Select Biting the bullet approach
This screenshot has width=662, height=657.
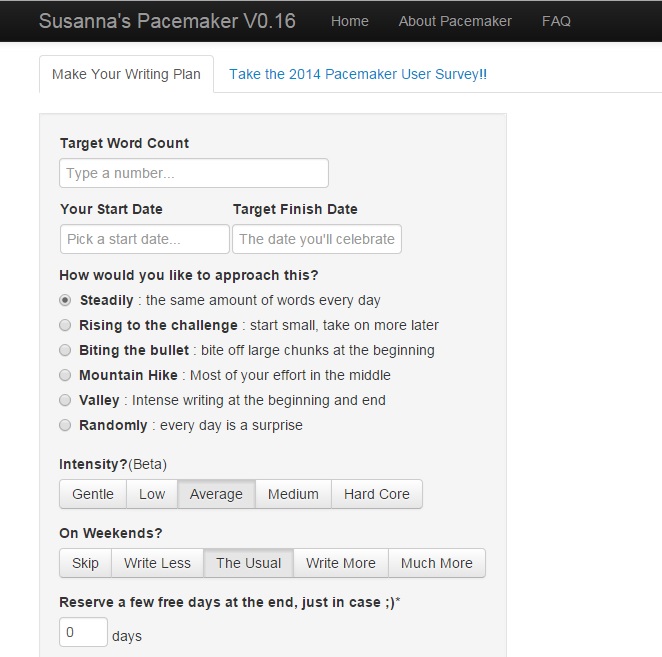[x=66, y=350]
